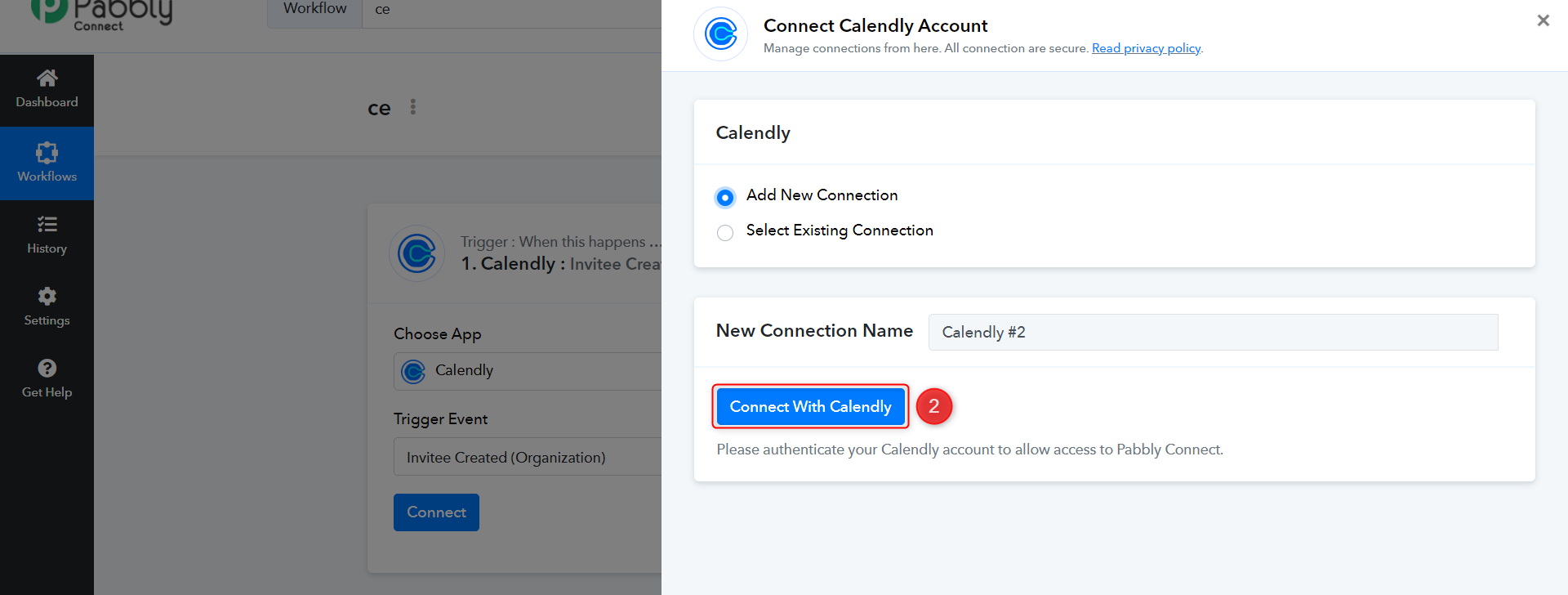Click the 'Calendly' section heading in the panel

tap(753, 133)
